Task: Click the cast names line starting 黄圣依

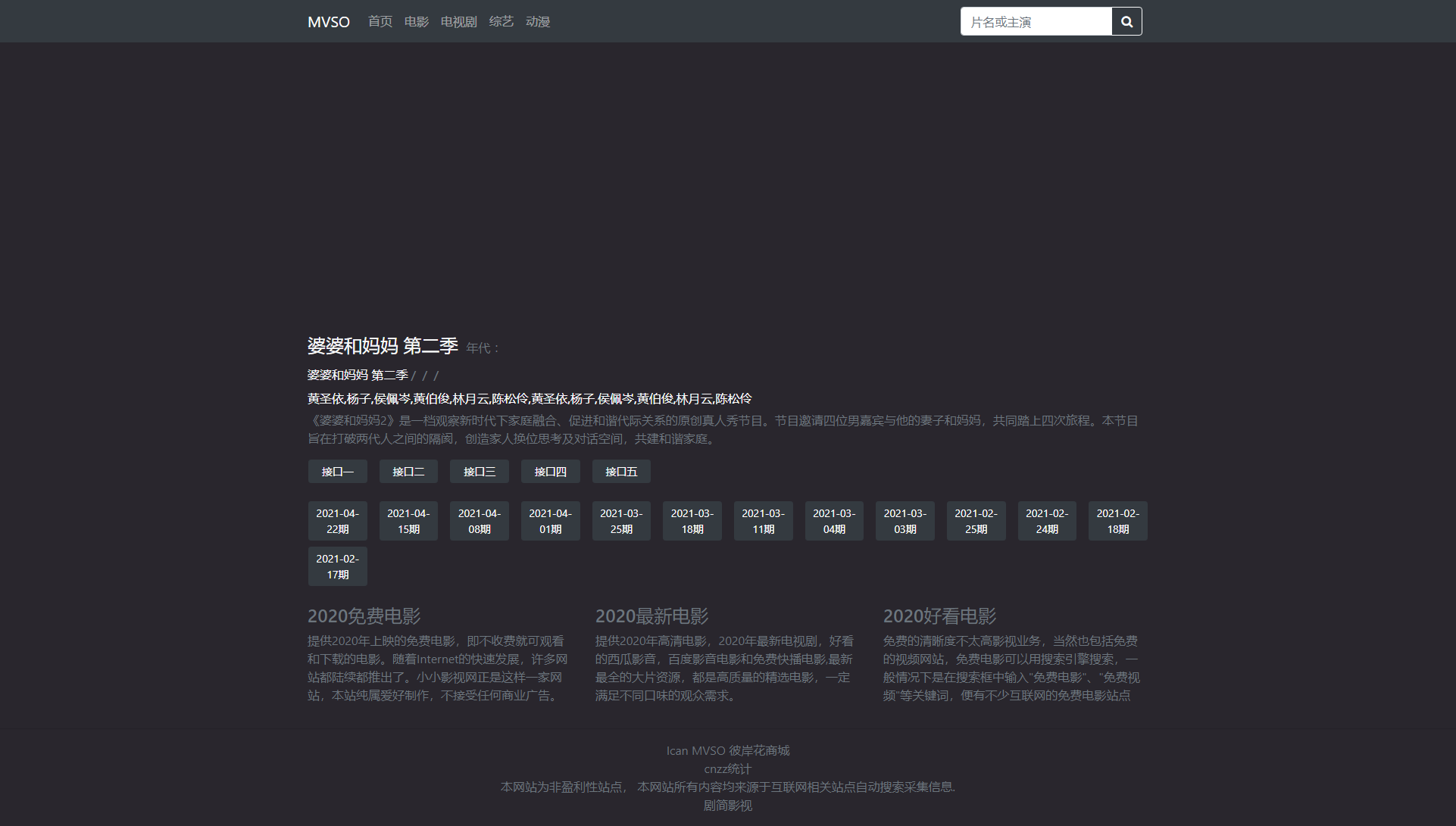Action: point(530,398)
